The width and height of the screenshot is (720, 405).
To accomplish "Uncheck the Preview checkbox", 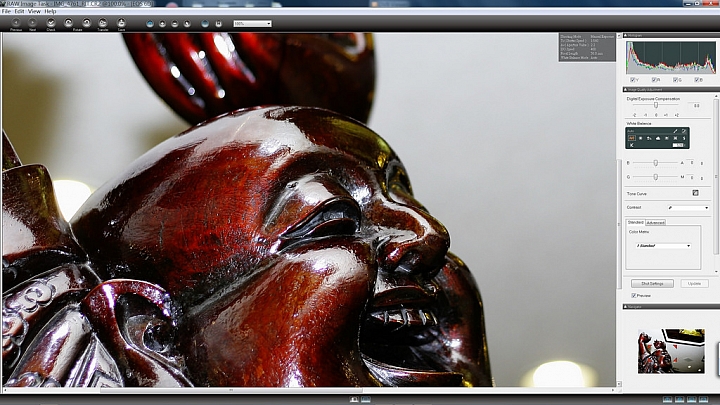I will point(634,296).
